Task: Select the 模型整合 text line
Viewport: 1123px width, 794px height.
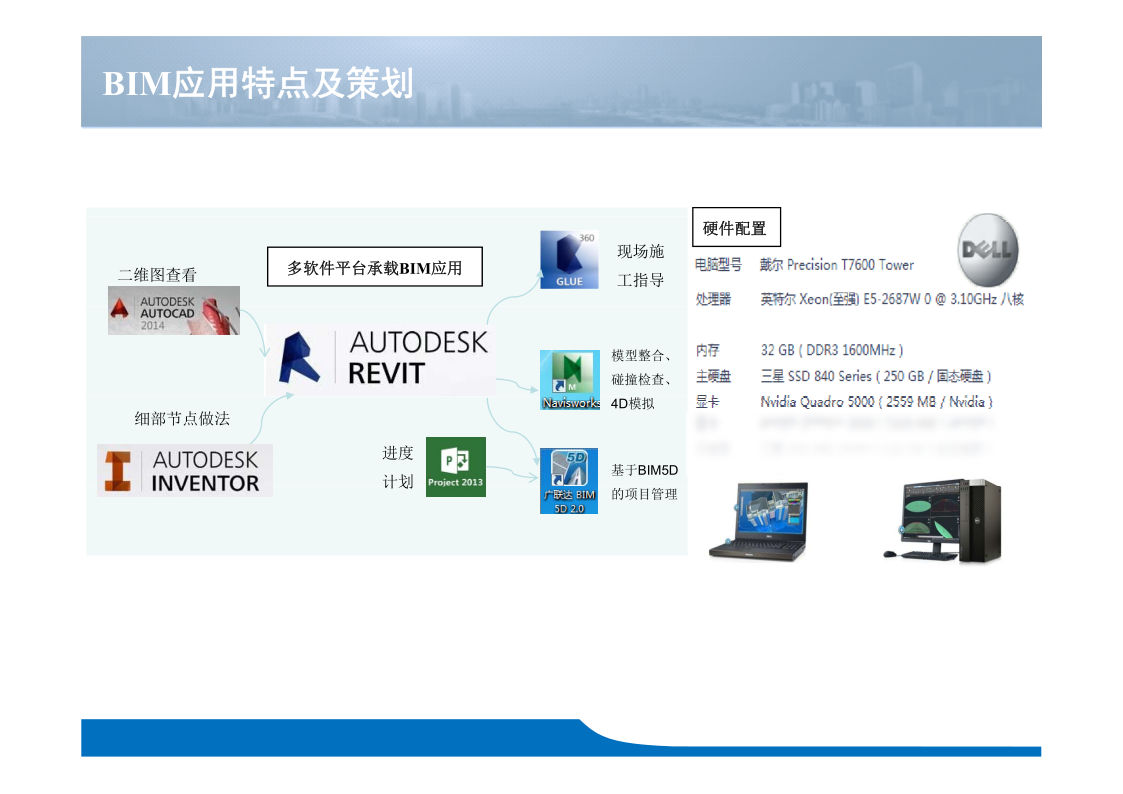Action: (641, 356)
